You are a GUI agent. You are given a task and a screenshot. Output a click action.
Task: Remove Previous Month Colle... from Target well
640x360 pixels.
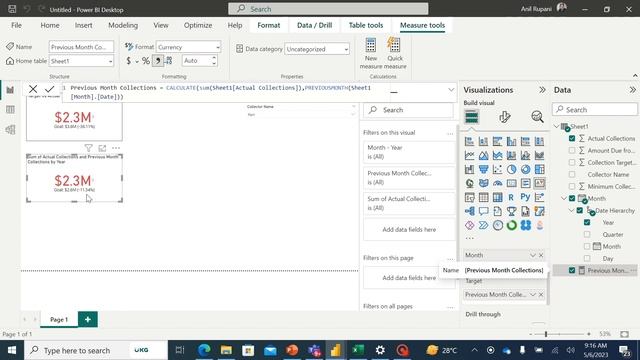click(x=541, y=294)
